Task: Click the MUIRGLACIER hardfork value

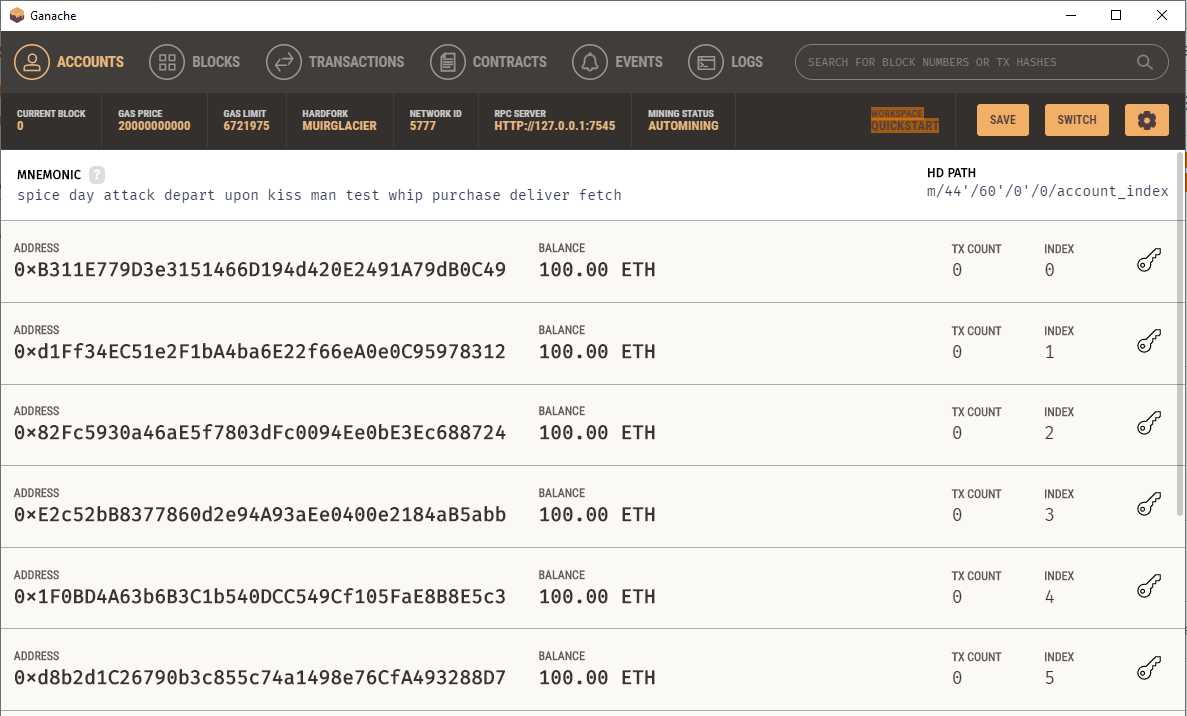Action: click(339, 126)
